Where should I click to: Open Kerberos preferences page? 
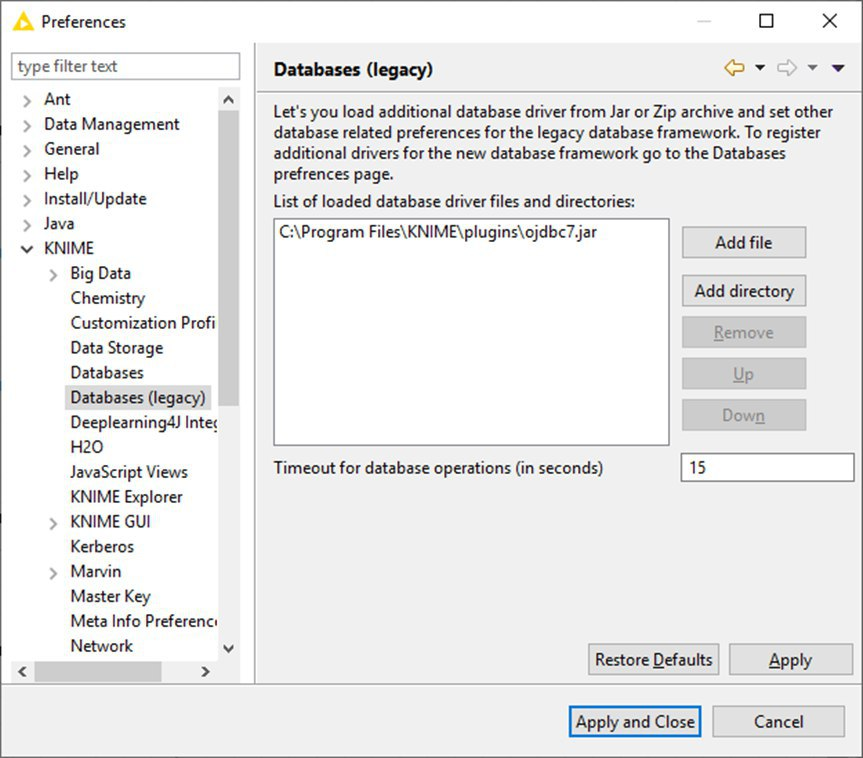coord(102,547)
